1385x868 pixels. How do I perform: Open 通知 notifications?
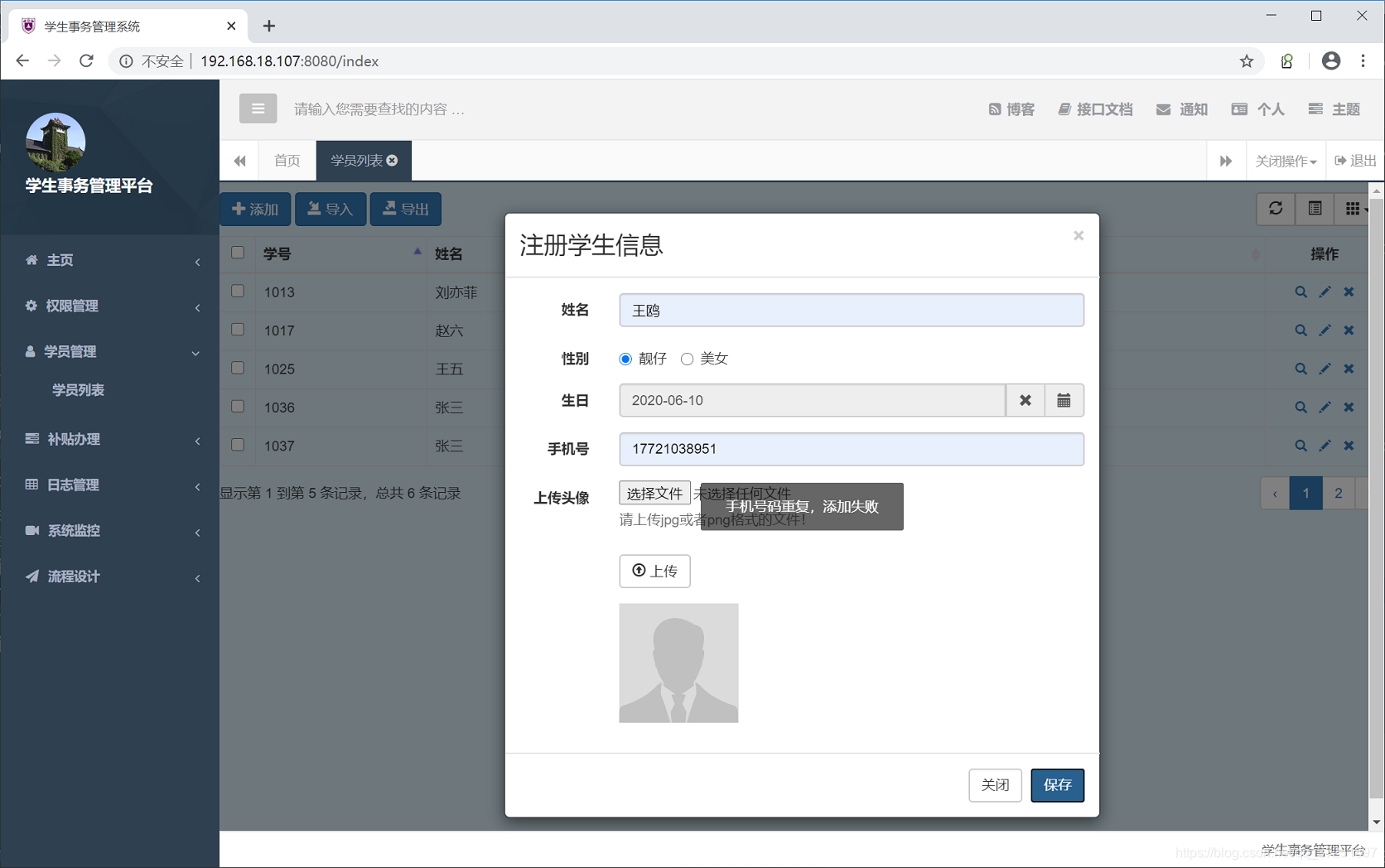1182,109
